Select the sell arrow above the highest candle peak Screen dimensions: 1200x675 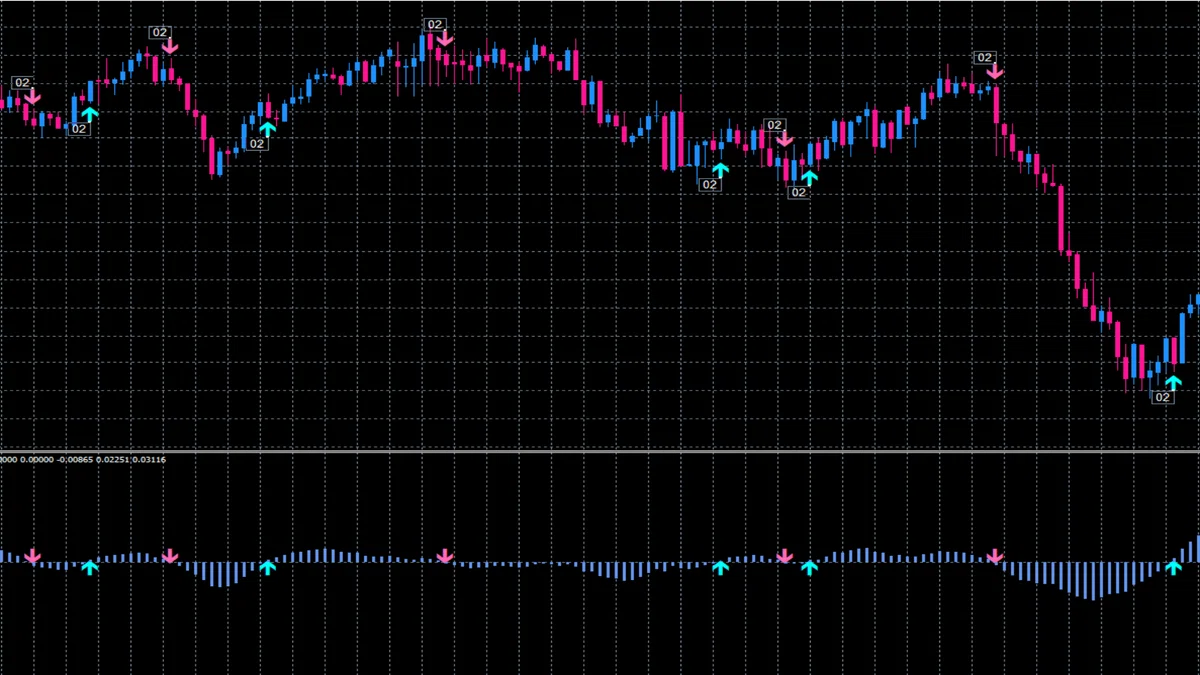tap(445, 38)
